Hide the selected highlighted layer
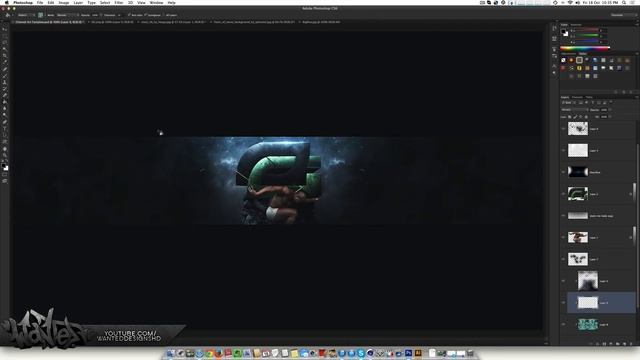Screen dimensions: 640x360 [563, 302]
